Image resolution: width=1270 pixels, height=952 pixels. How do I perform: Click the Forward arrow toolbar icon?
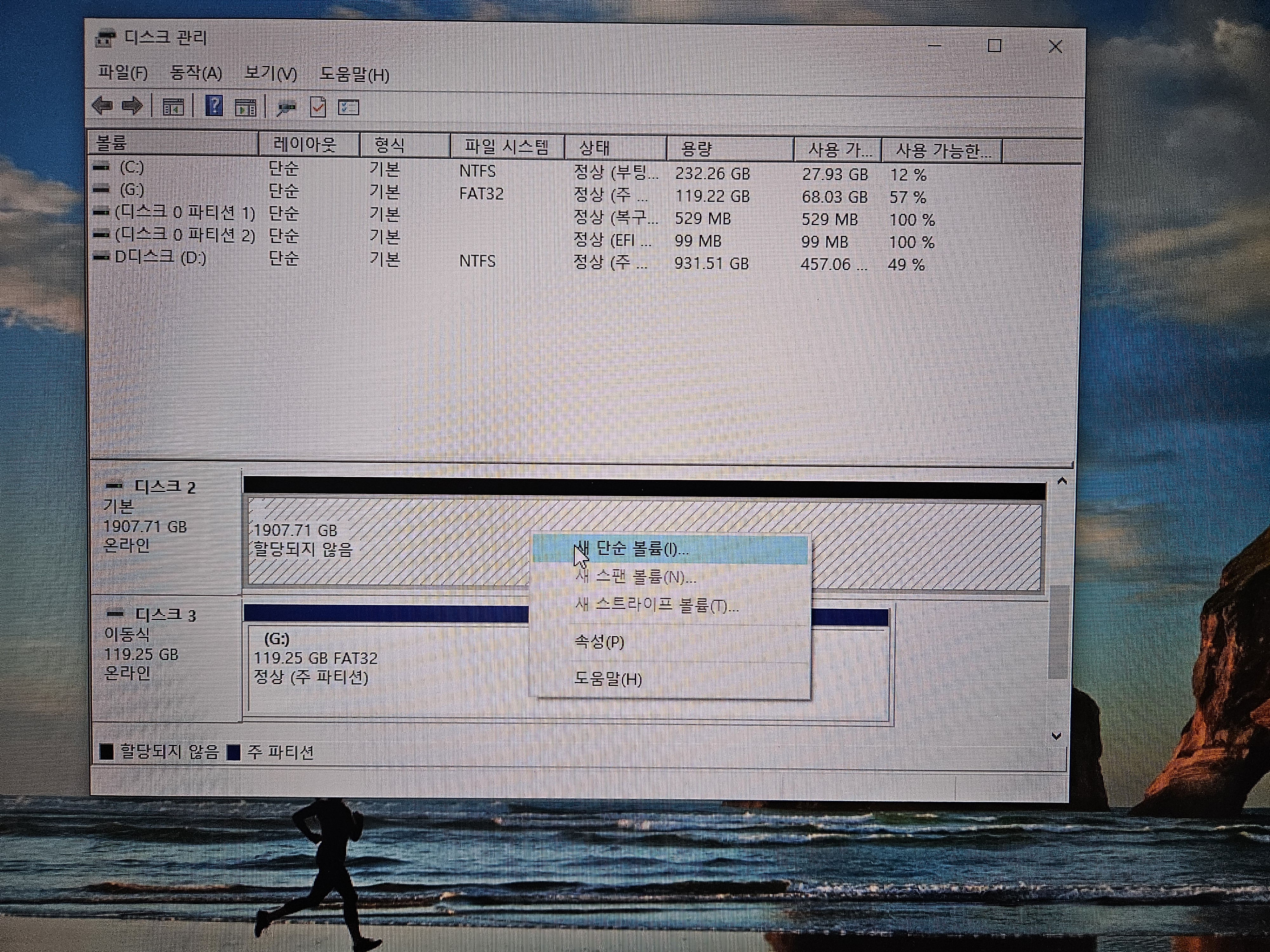(133, 106)
